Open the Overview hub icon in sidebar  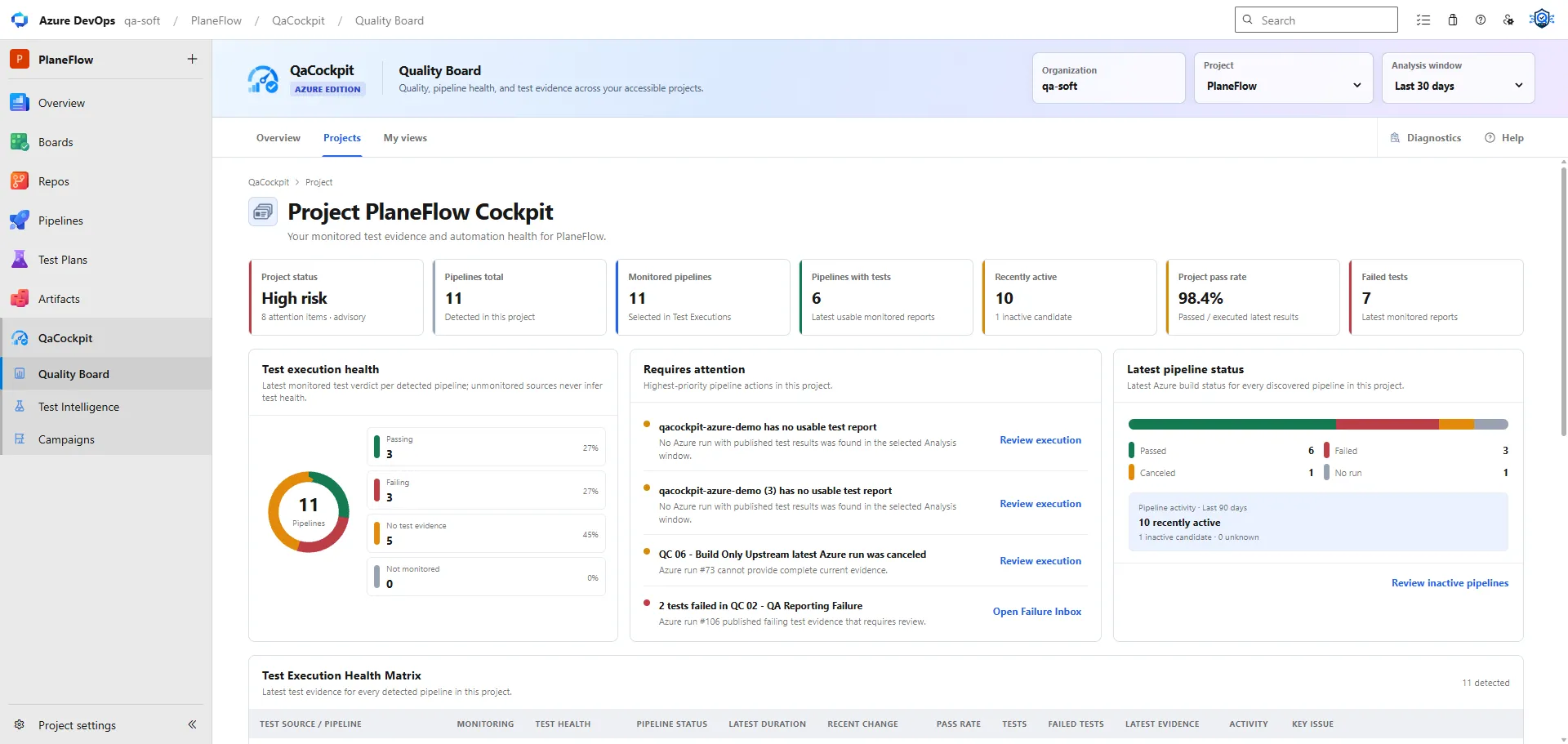pos(20,103)
